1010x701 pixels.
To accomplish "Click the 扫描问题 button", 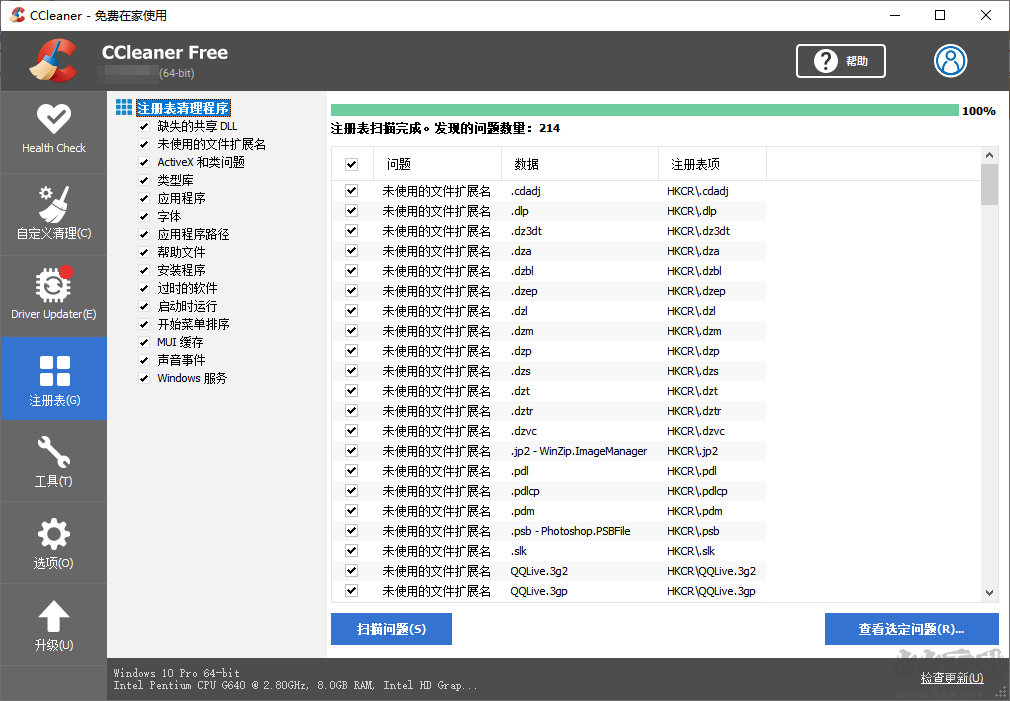I will (391, 629).
